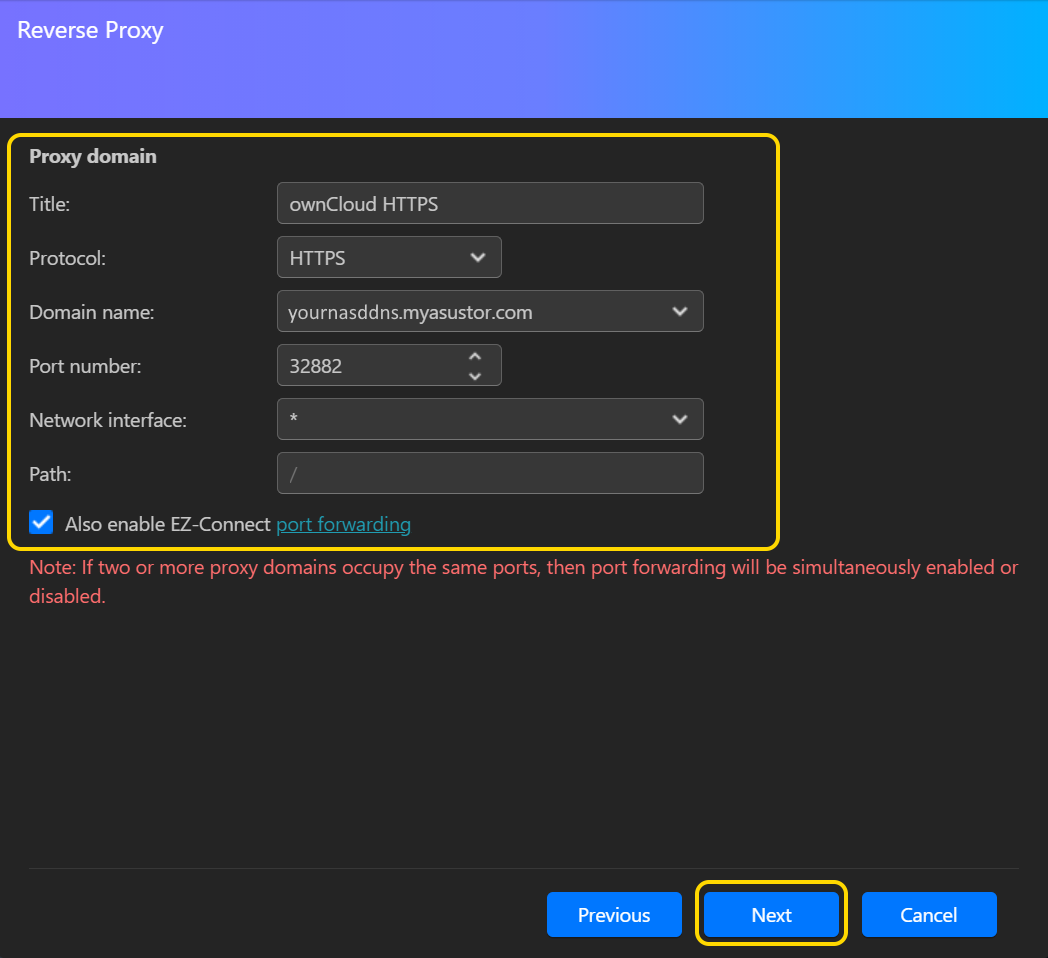Viewport: 1048px width, 958px height.
Task: Click the chevron icon in Network interface
Action: pyautogui.click(x=680, y=419)
